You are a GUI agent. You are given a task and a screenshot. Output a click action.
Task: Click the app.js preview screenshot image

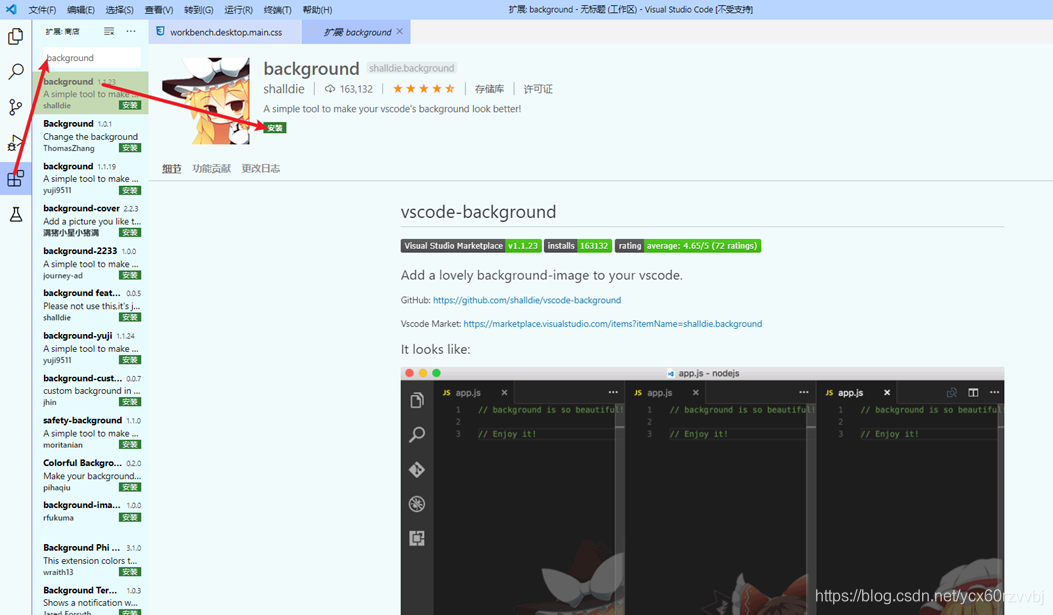[702, 491]
